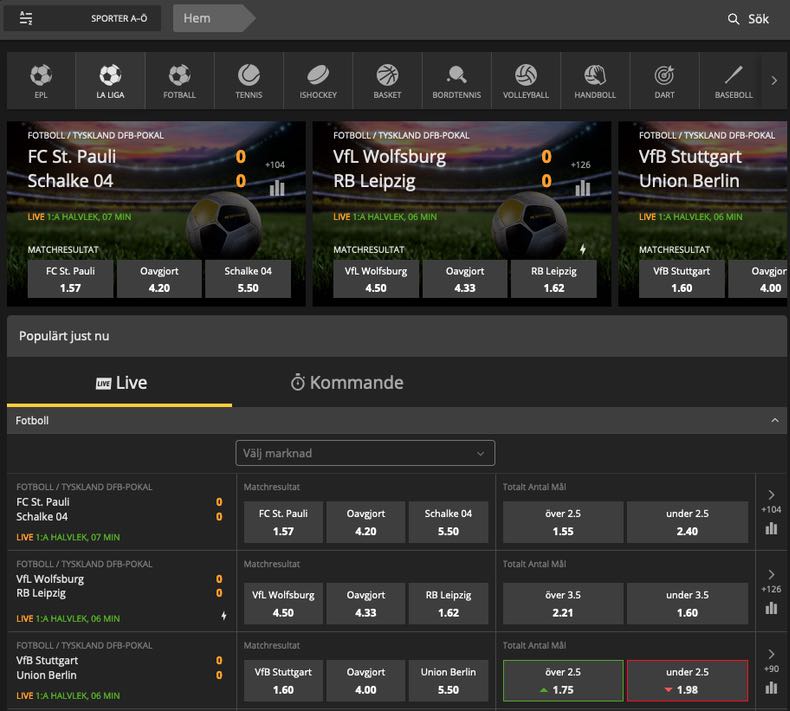Open the Handboll sport category
The image size is (790, 711).
point(595,81)
